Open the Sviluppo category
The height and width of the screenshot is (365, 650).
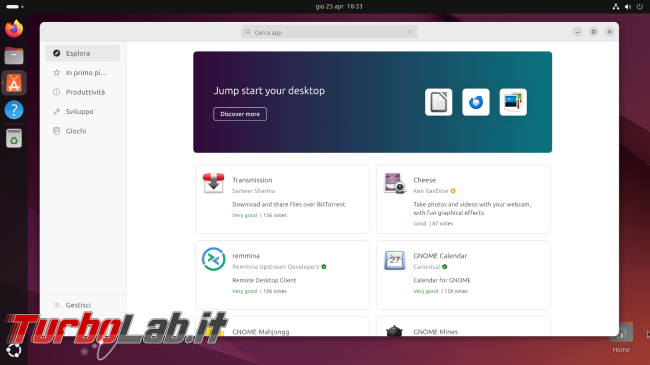click(83, 111)
